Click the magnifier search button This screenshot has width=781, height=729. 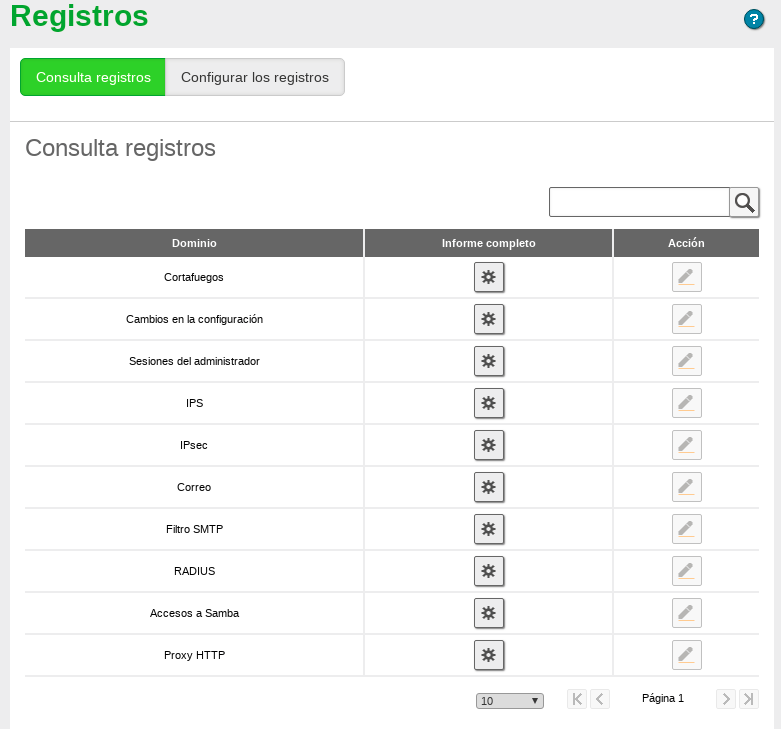[744, 202]
